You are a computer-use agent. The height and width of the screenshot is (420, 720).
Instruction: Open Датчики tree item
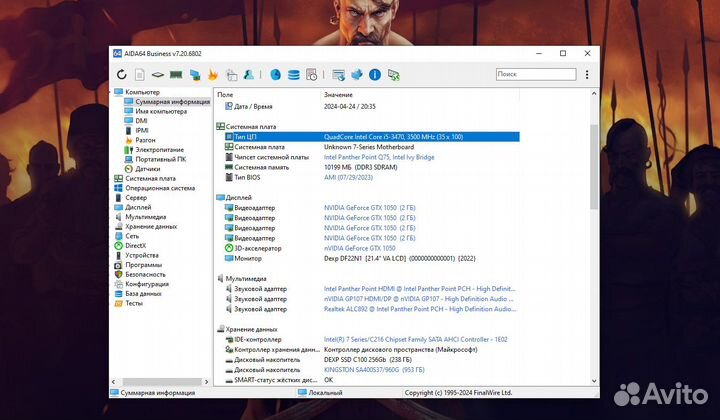[147, 169]
